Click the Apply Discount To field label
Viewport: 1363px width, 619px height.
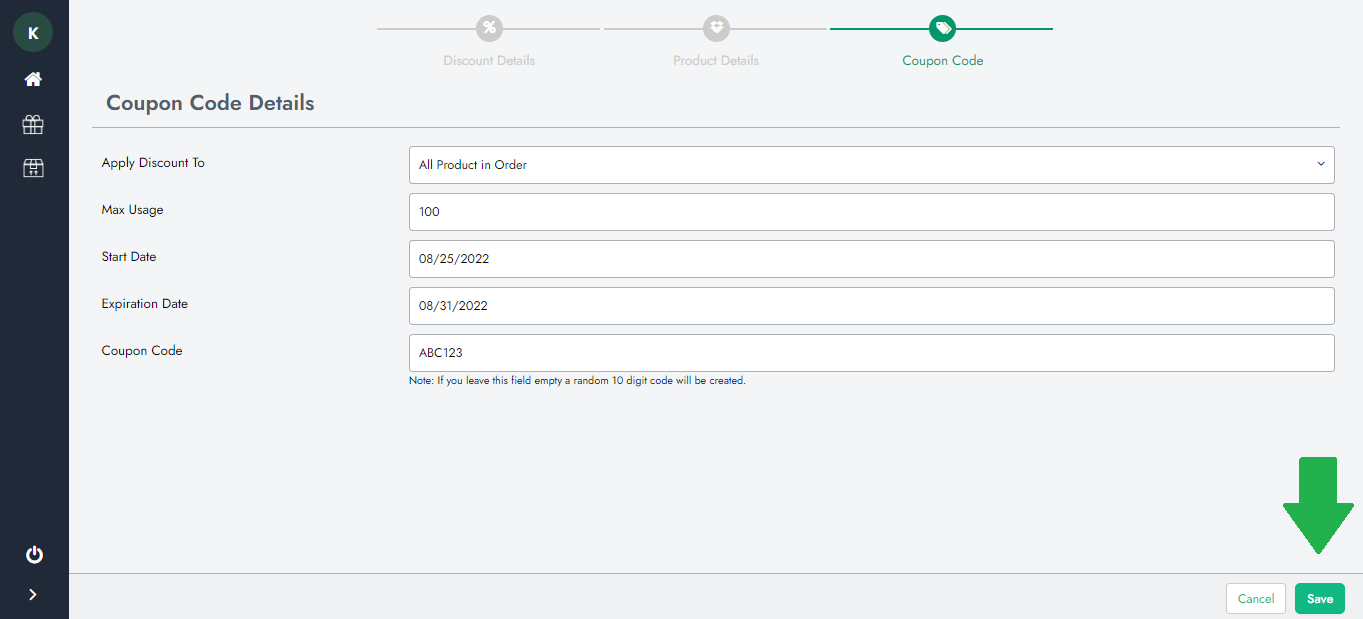pos(153,163)
